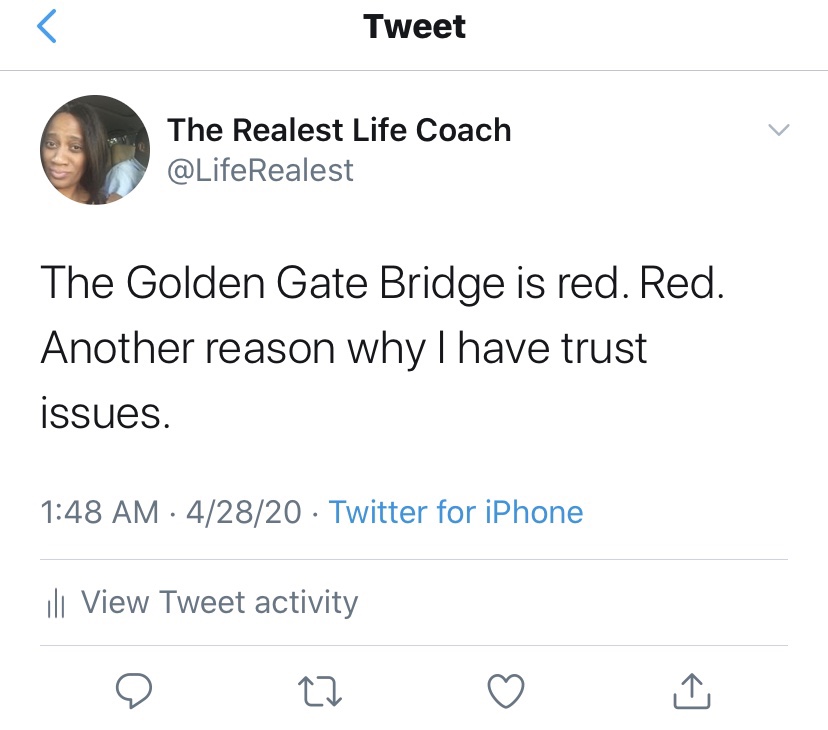Click the tweet activity bar chart icon
Image resolution: width=828 pixels, height=730 pixels.
[56, 603]
